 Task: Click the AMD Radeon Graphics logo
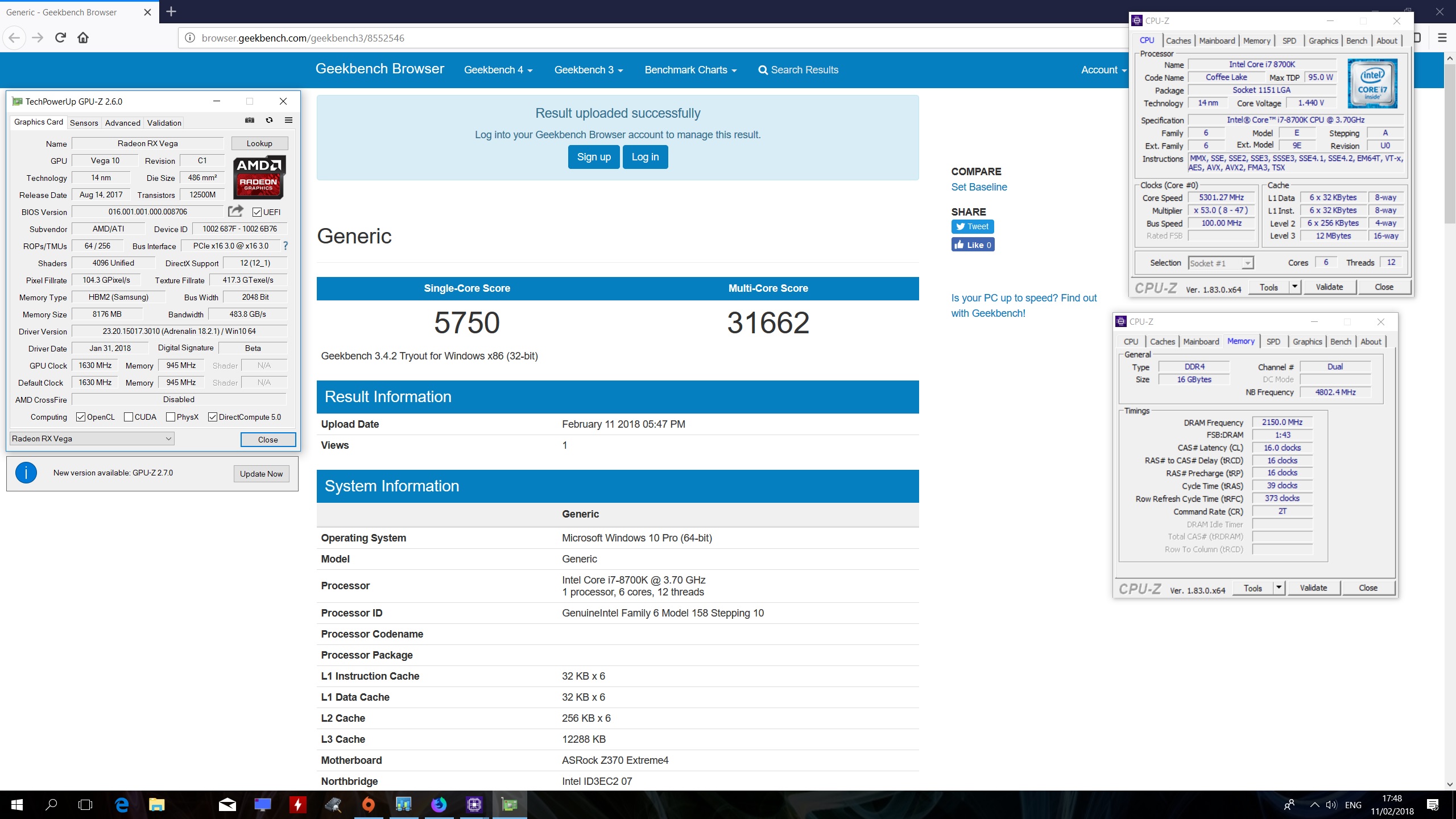259,177
